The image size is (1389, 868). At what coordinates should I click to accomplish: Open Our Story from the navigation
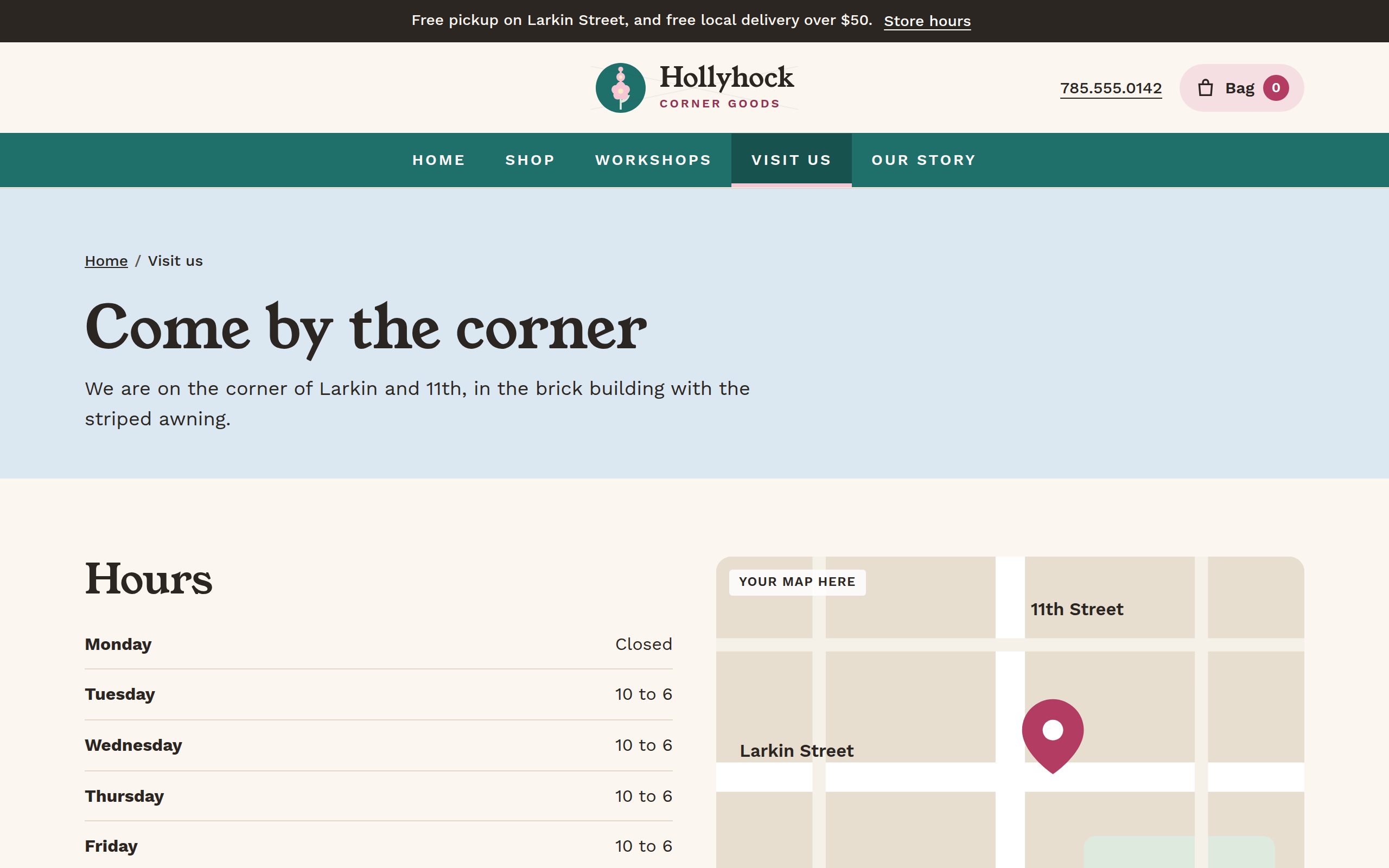pos(923,160)
